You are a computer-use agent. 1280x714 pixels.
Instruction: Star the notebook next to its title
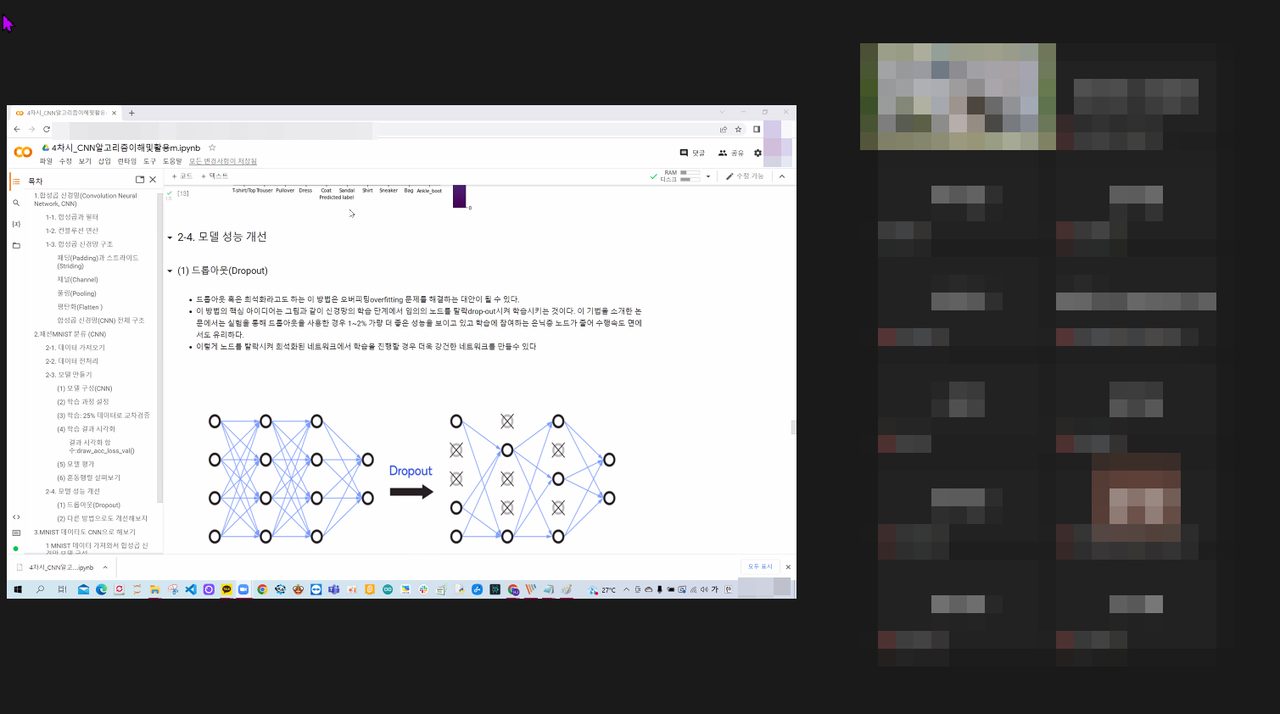[x=212, y=147]
